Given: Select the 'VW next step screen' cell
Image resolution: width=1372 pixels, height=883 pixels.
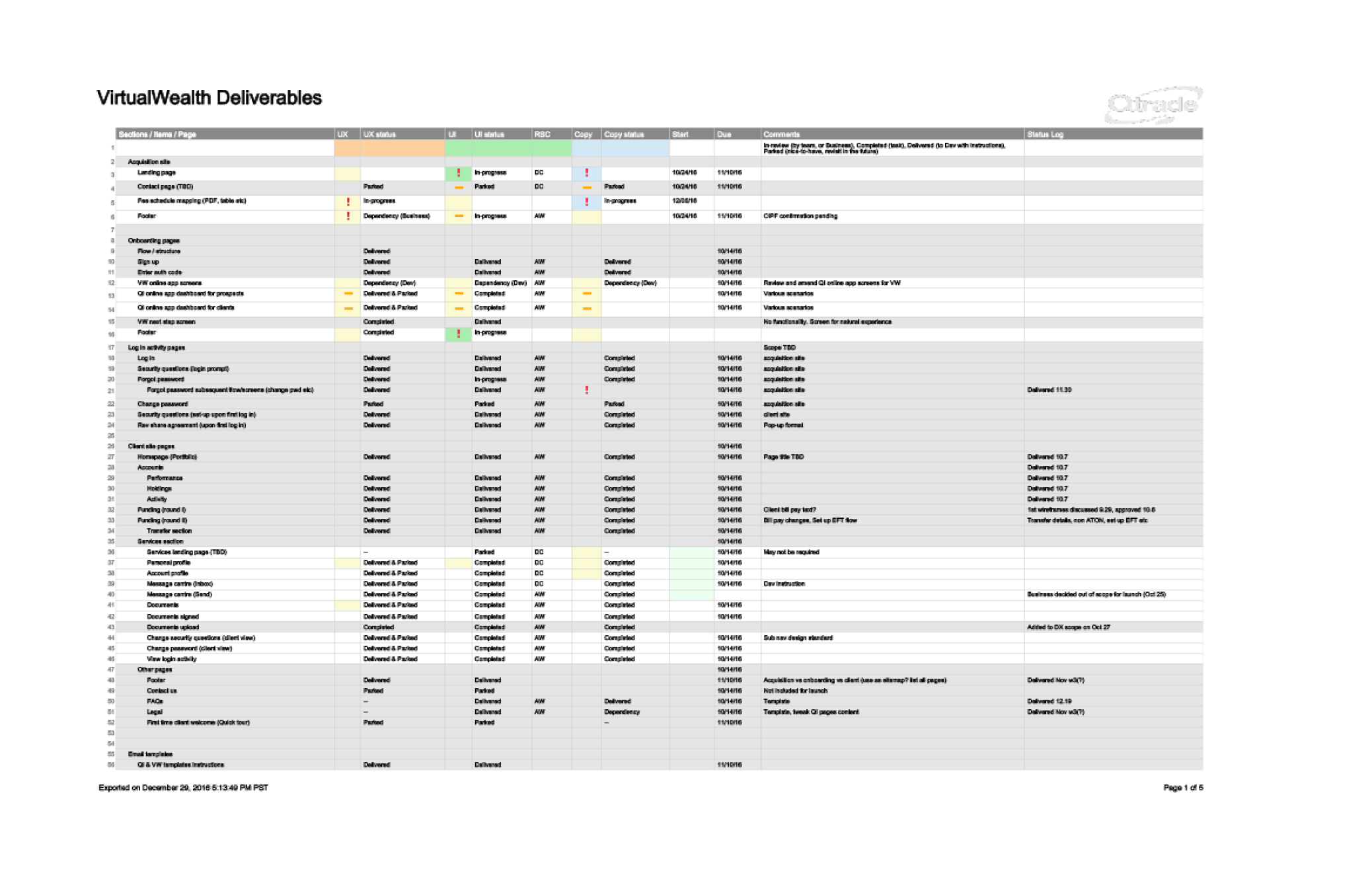Looking at the screenshot, I should 225,323.
